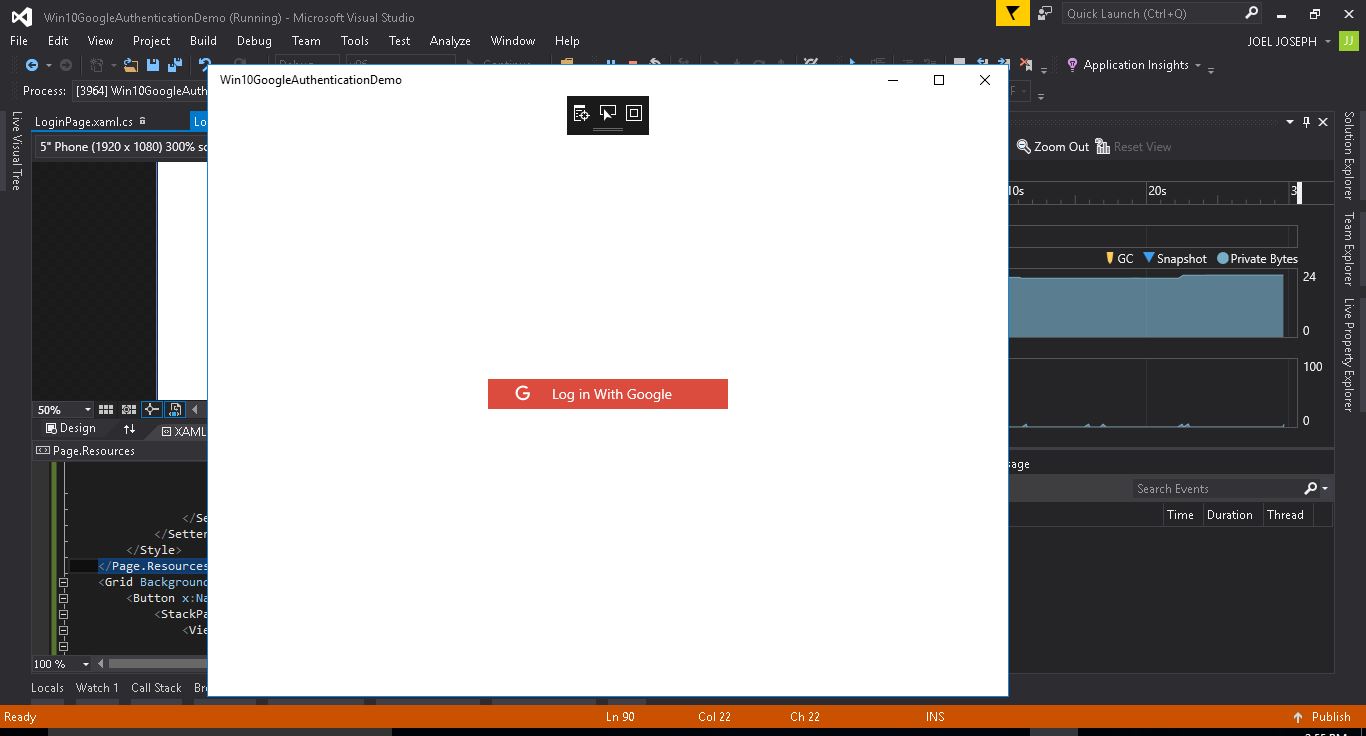Enable element selection in the debug overlay
The height and width of the screenshot is (736, 1366).
pyautogui.click(x=608, y=114)
